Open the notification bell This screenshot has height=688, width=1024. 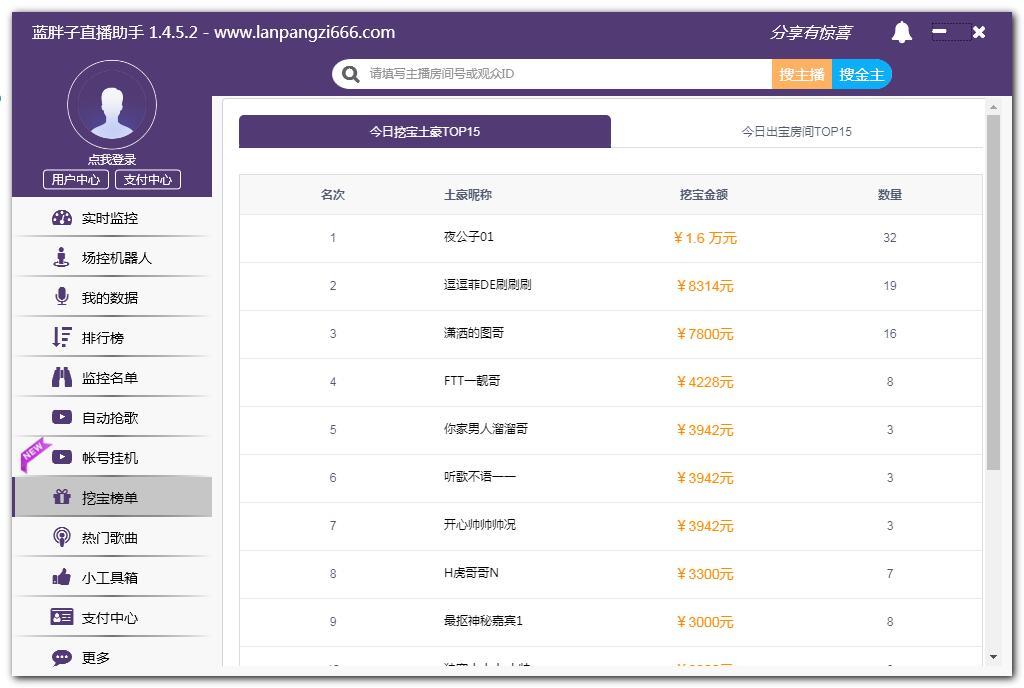point(901,31)
